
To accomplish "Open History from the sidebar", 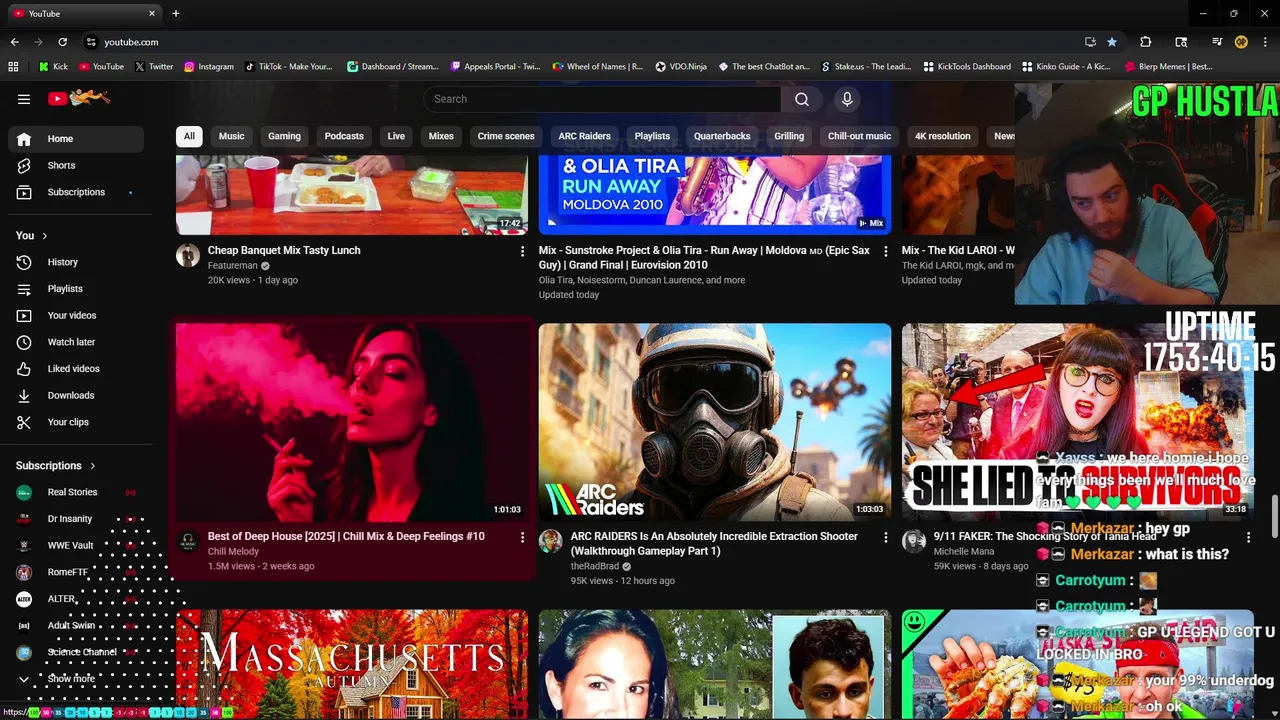I will pos(76,262).
